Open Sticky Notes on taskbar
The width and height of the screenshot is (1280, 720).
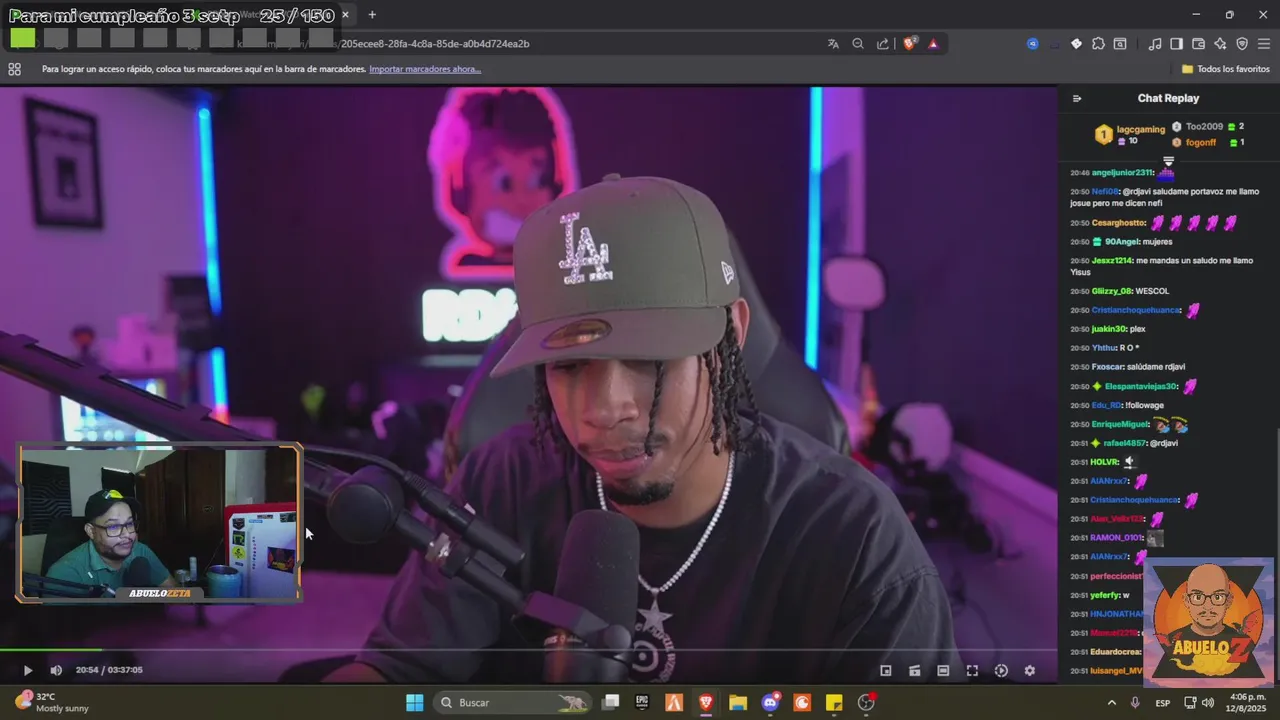coord(834,703)
